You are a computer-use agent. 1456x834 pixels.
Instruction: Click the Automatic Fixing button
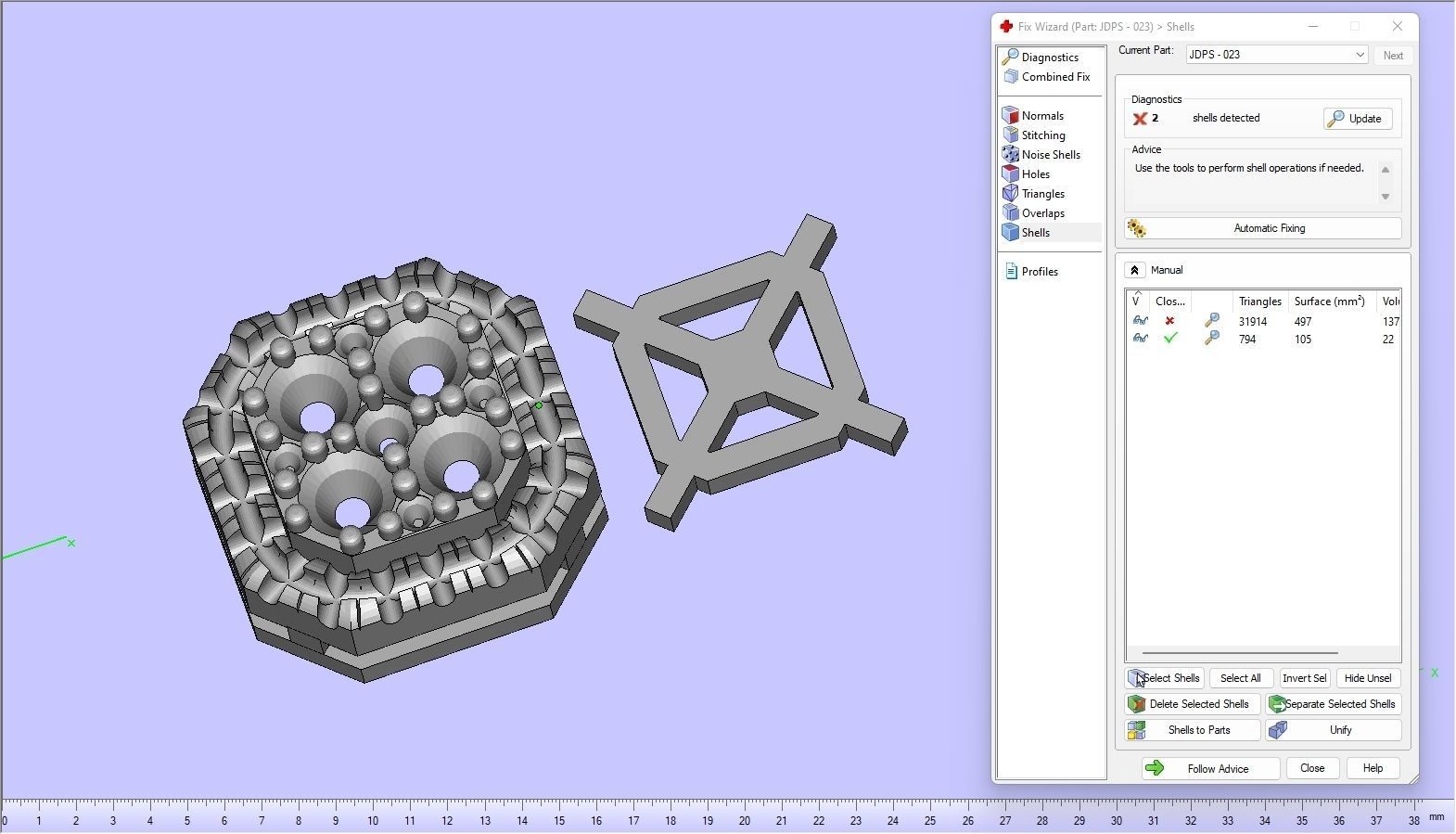click(x=1263, y=228)
